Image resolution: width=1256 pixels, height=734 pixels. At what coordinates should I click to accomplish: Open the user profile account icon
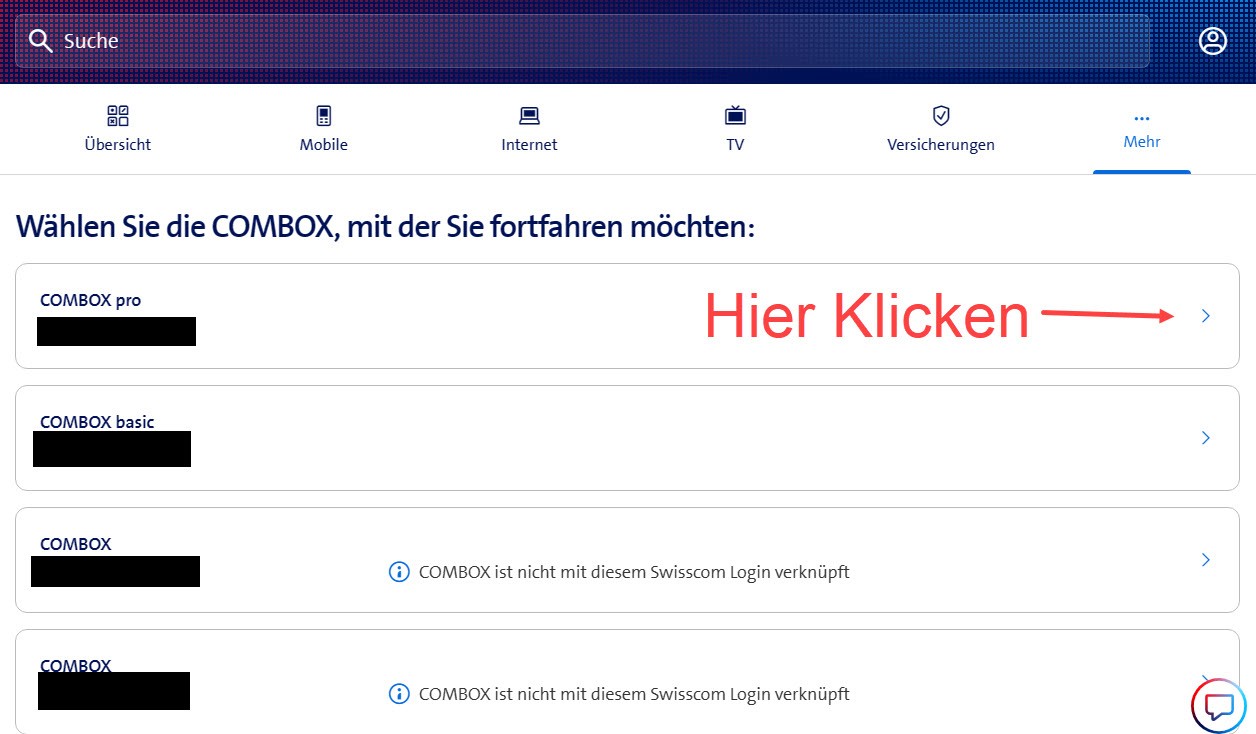pyautogui.click(x=1212, y=41)
